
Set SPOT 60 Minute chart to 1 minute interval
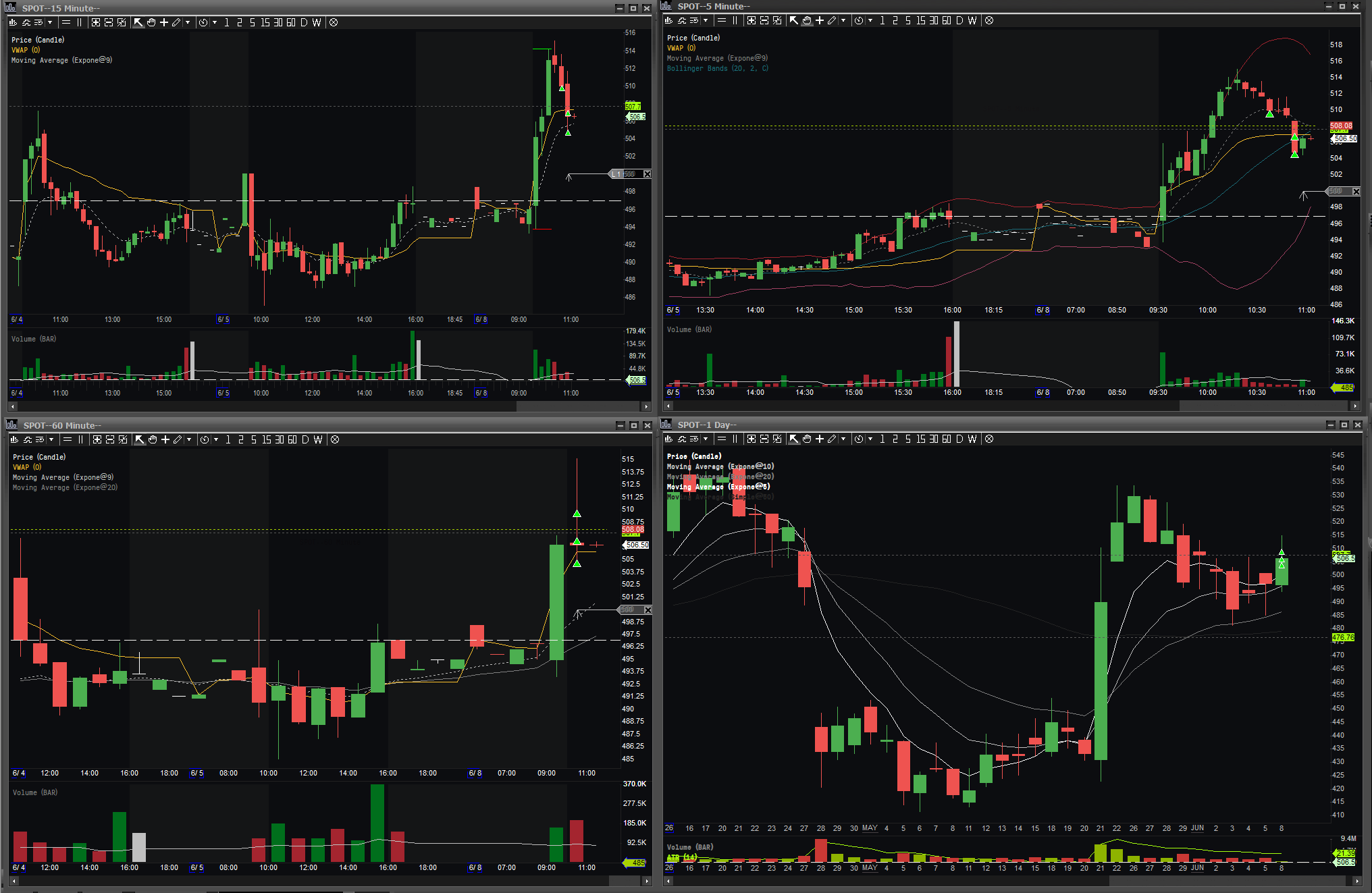(x=228, y=439)
